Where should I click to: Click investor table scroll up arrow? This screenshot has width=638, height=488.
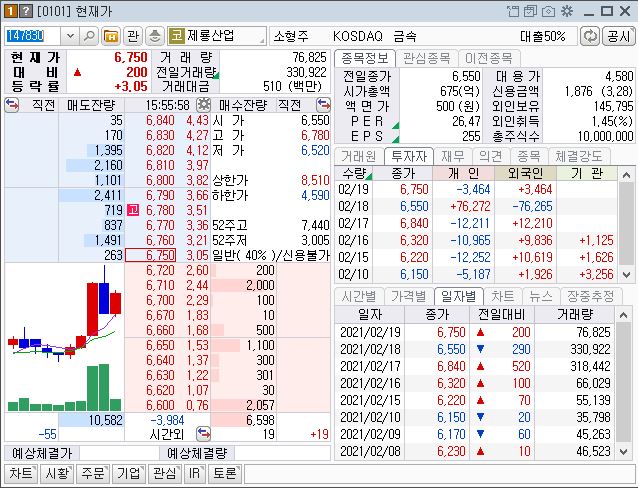627,175
